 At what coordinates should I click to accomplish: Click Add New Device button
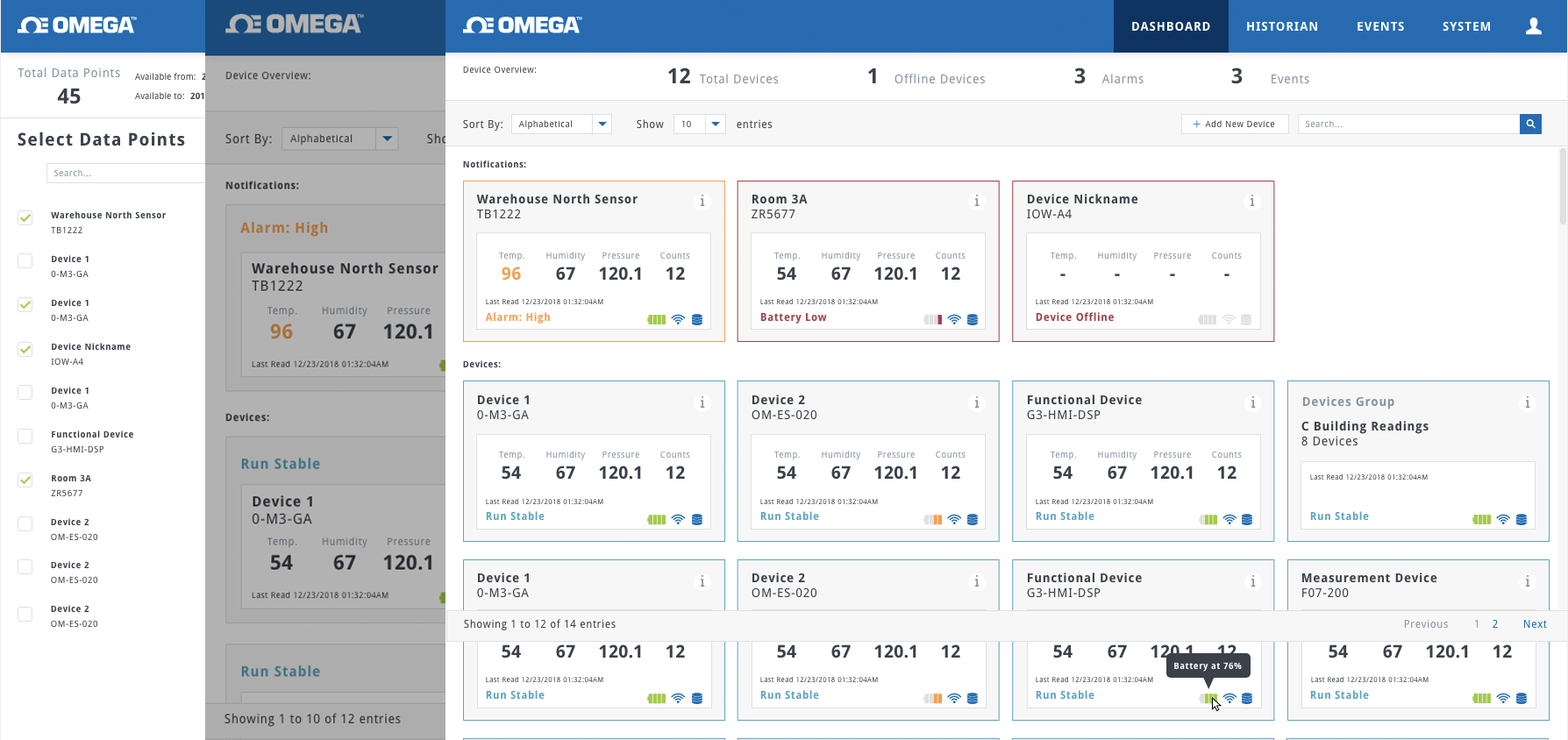1234,125
